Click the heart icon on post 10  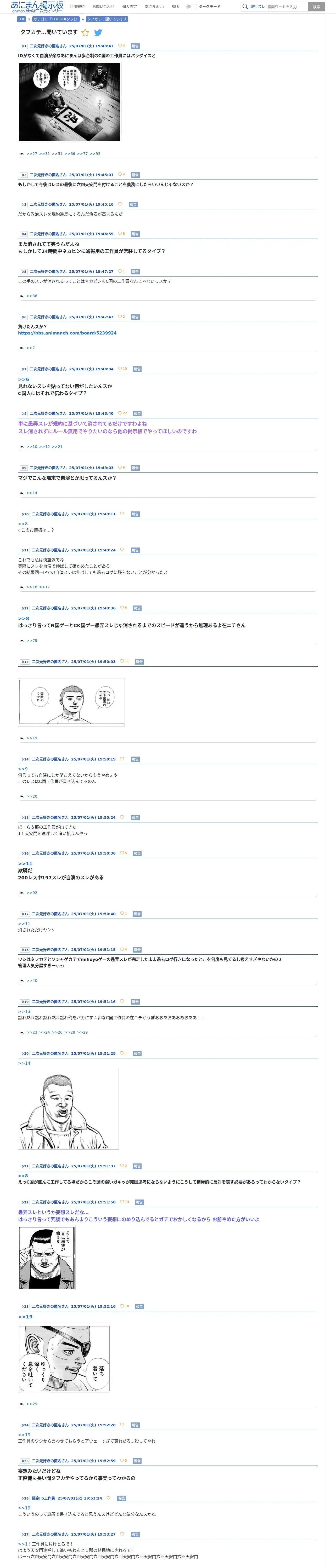pos(122,514)
